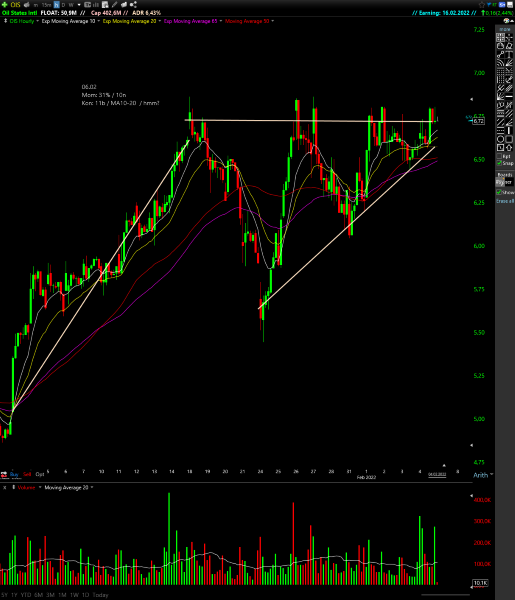Switch to the 15m timeframe
The width and height of the screenshot is (515, 600).
[46, 5]
